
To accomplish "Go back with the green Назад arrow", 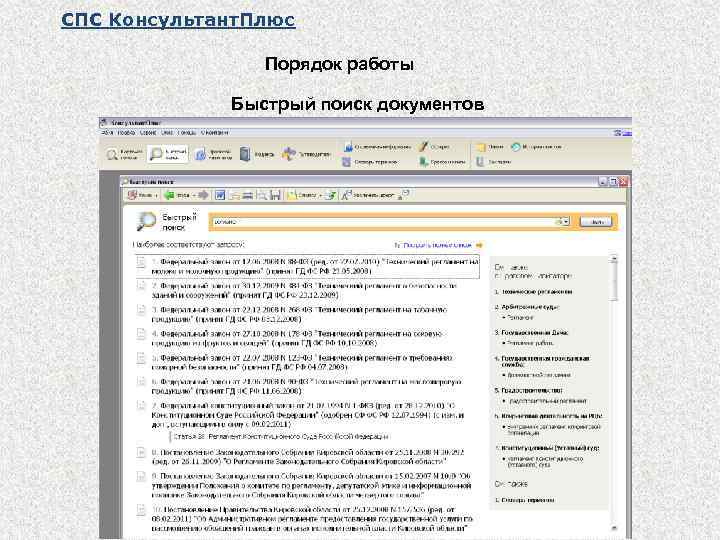I will pos(169,195).
